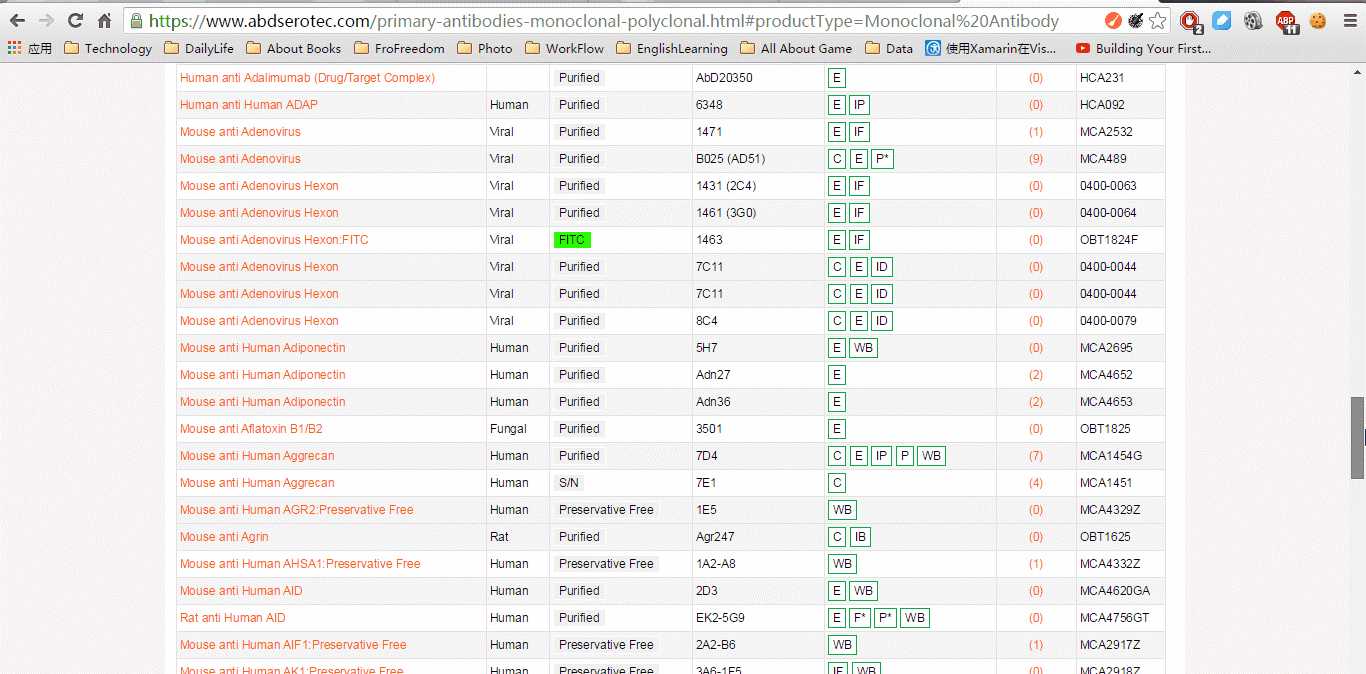Viewport: 1366px width, 674px height.
Task: Click the WB tag in the 5H7 row
Action: pos(863,348)
